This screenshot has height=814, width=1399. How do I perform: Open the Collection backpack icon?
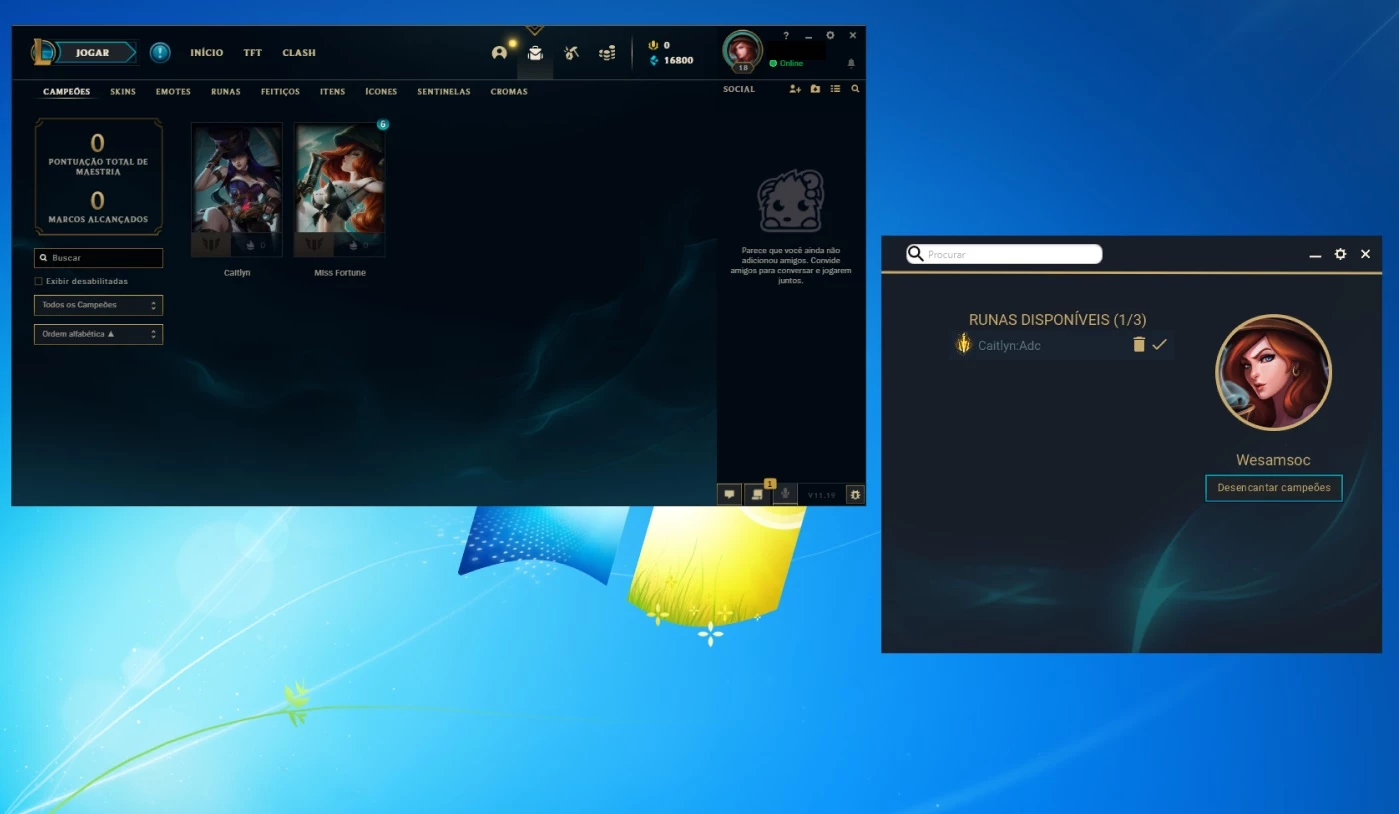(535, 53)
